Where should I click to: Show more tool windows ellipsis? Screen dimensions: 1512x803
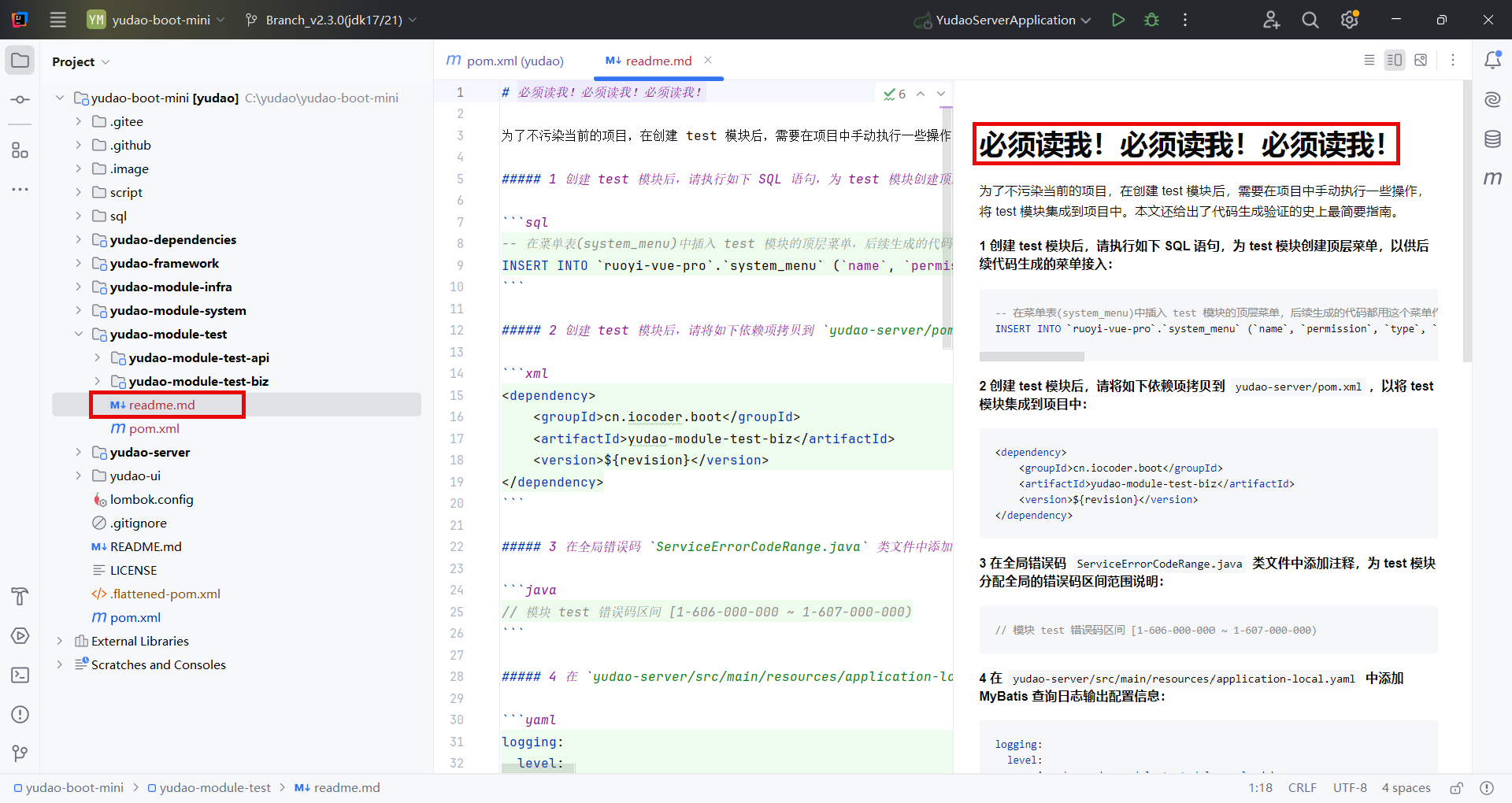[20, 190]
